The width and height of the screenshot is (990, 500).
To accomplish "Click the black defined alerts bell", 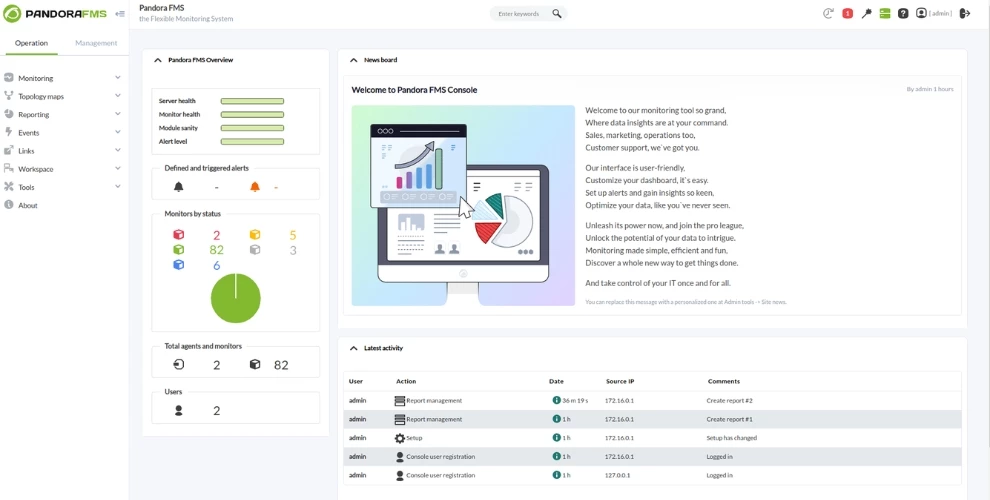I will click(179, 187).
